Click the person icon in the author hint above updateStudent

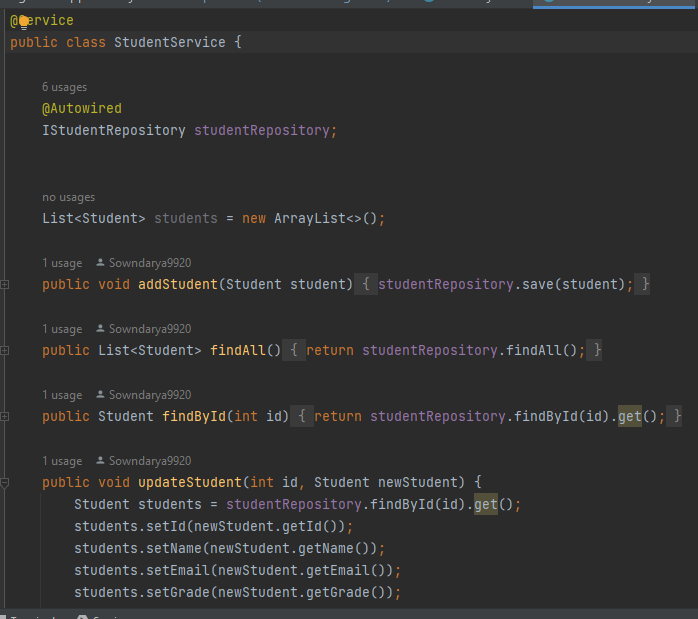[100, 461]
